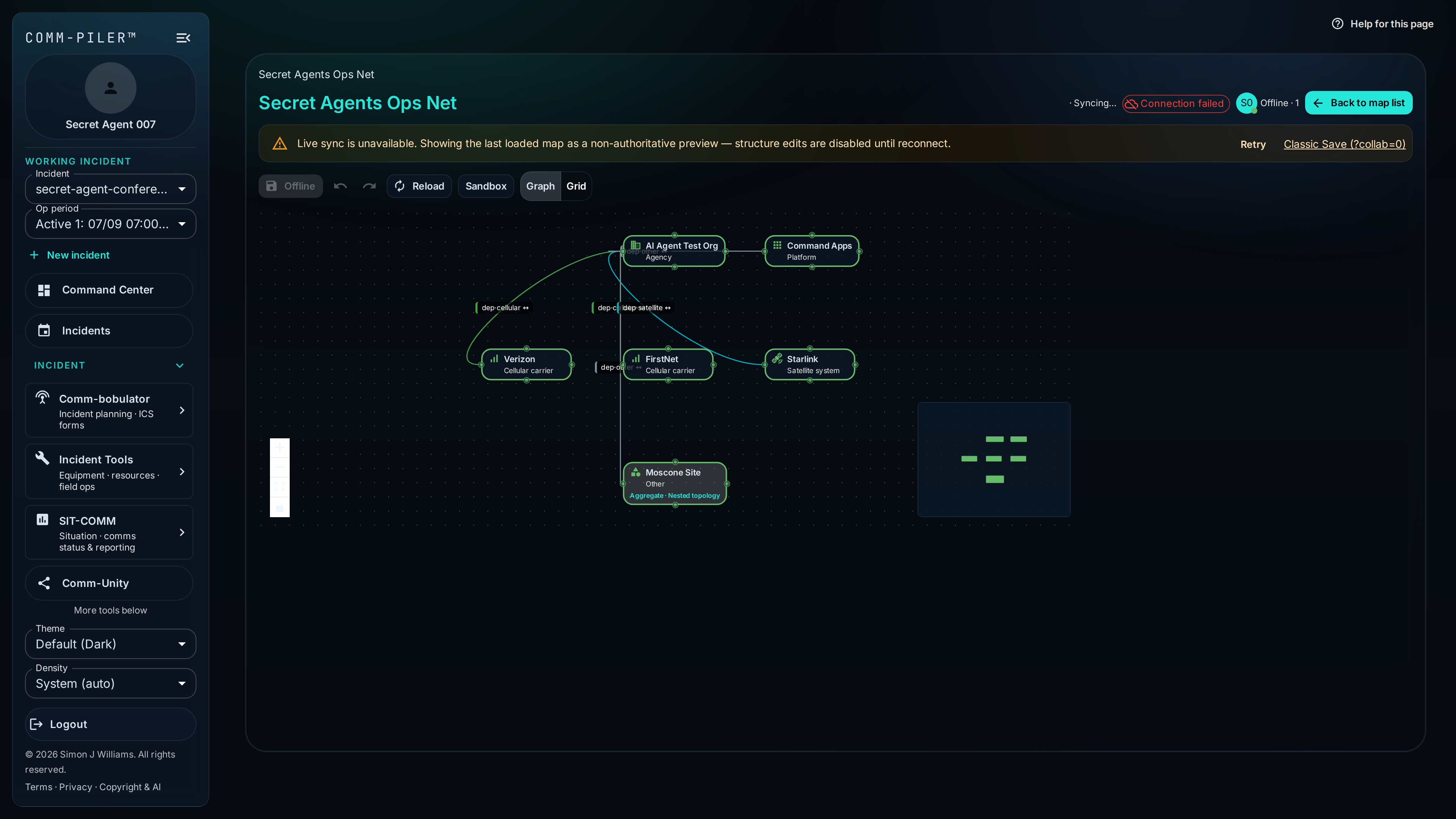Open the Secret Agent 007 profile avatar
This screenshot has width=1456, height=819.
pyautogui.click(x=110, y=88)
